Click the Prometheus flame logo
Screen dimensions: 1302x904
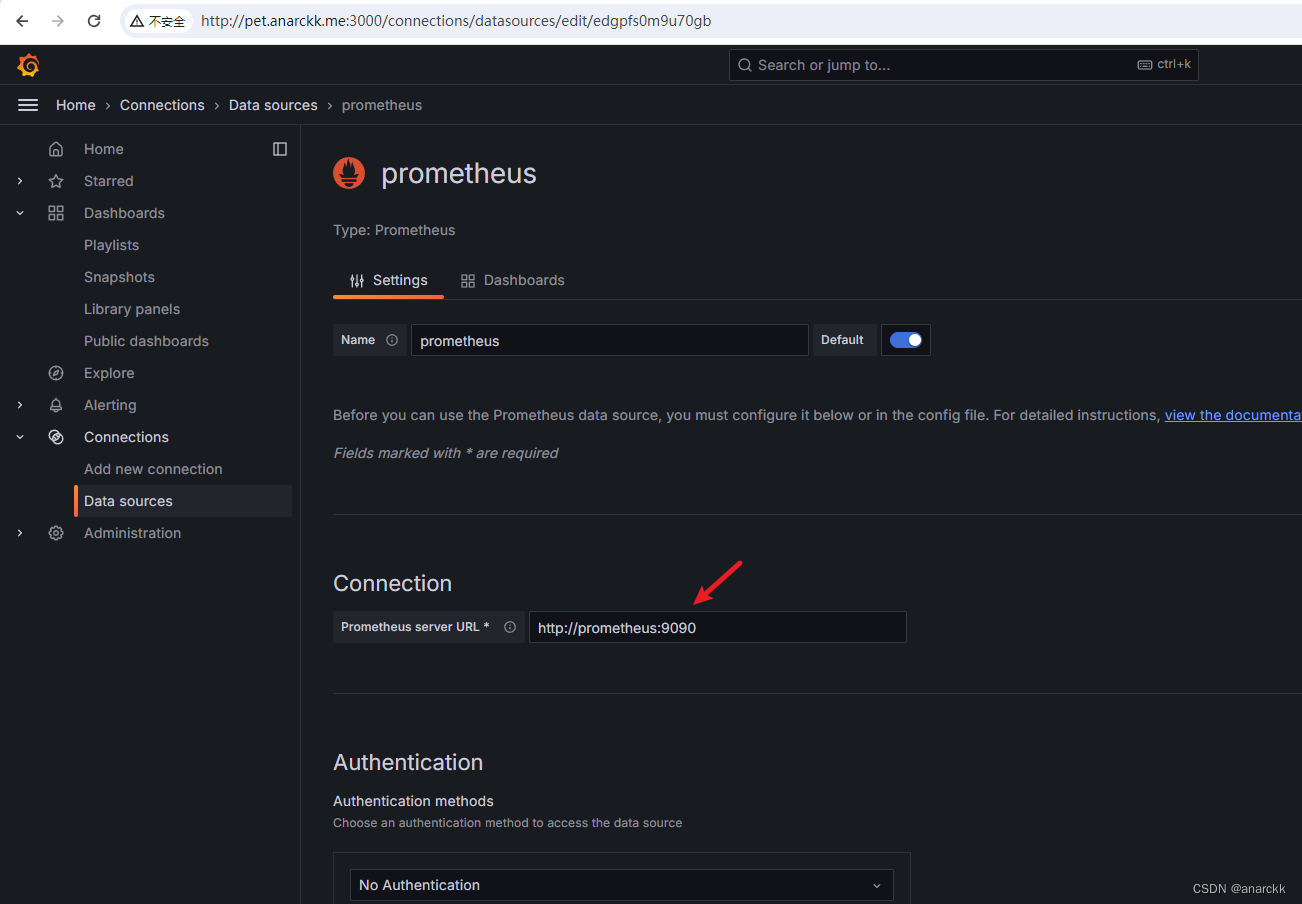tap(349, 173)
